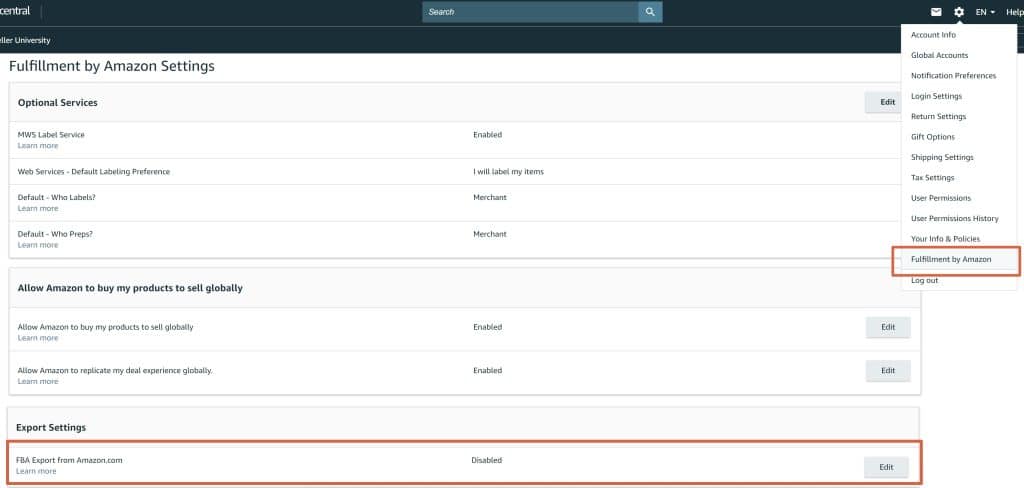
Task: Edit replicate my deal experience setting
Action: 888,371
